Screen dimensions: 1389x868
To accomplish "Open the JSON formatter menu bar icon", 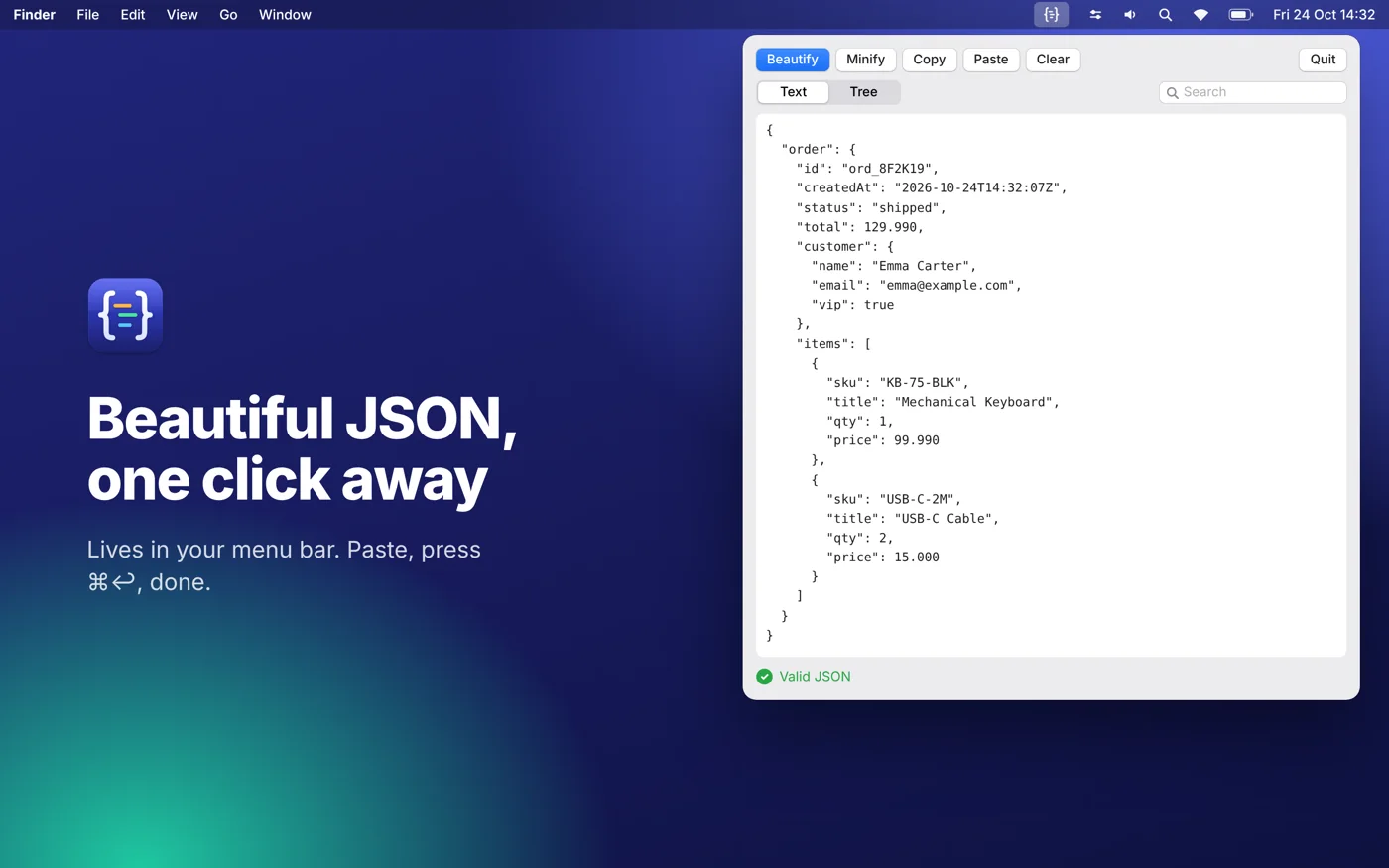I will 1051,15.
